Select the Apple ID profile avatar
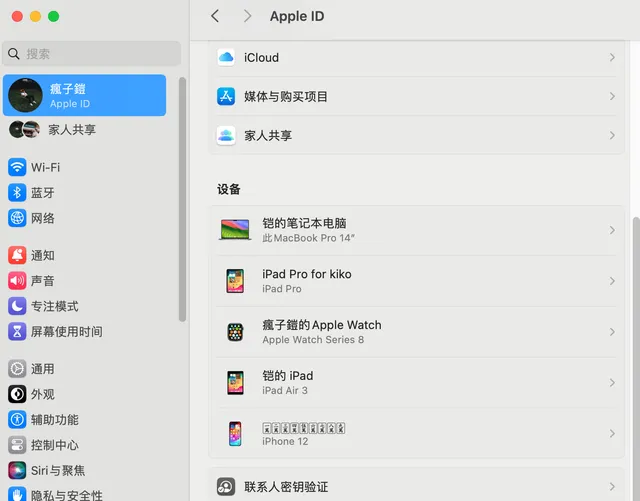The height and width of the screenshot is (501, 640). [x=25, y=95]
